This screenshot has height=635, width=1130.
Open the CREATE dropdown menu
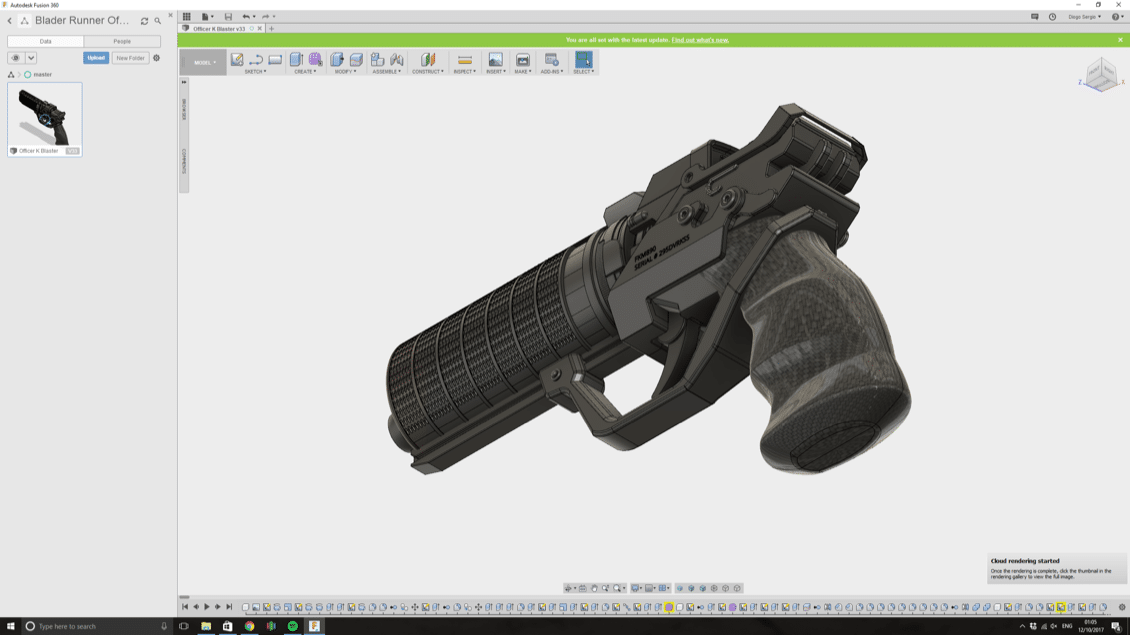tap(306, 72)
